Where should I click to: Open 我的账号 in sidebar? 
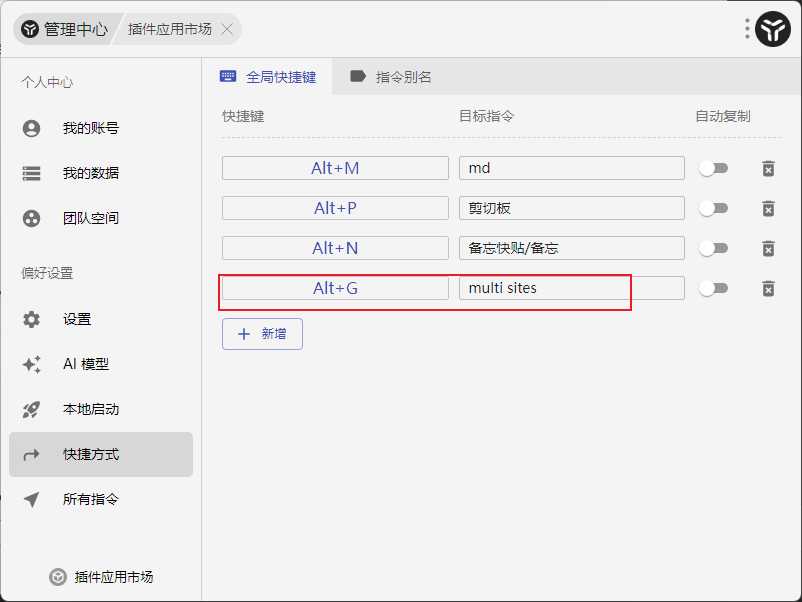(x=90, y=128)
